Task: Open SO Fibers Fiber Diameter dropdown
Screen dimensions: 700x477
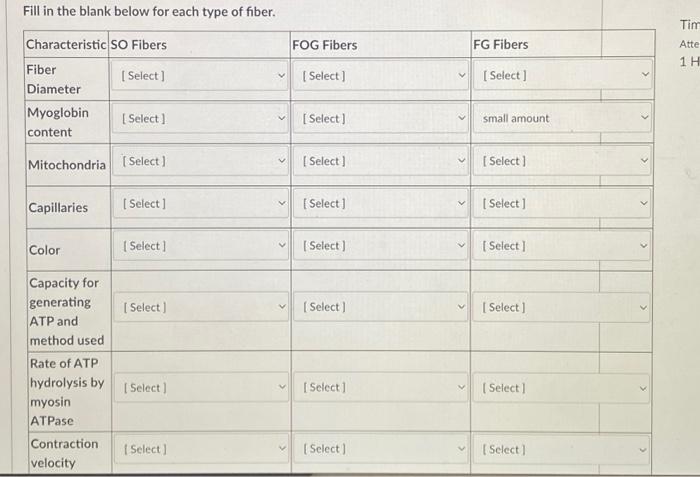Action: tap(200, 75)
